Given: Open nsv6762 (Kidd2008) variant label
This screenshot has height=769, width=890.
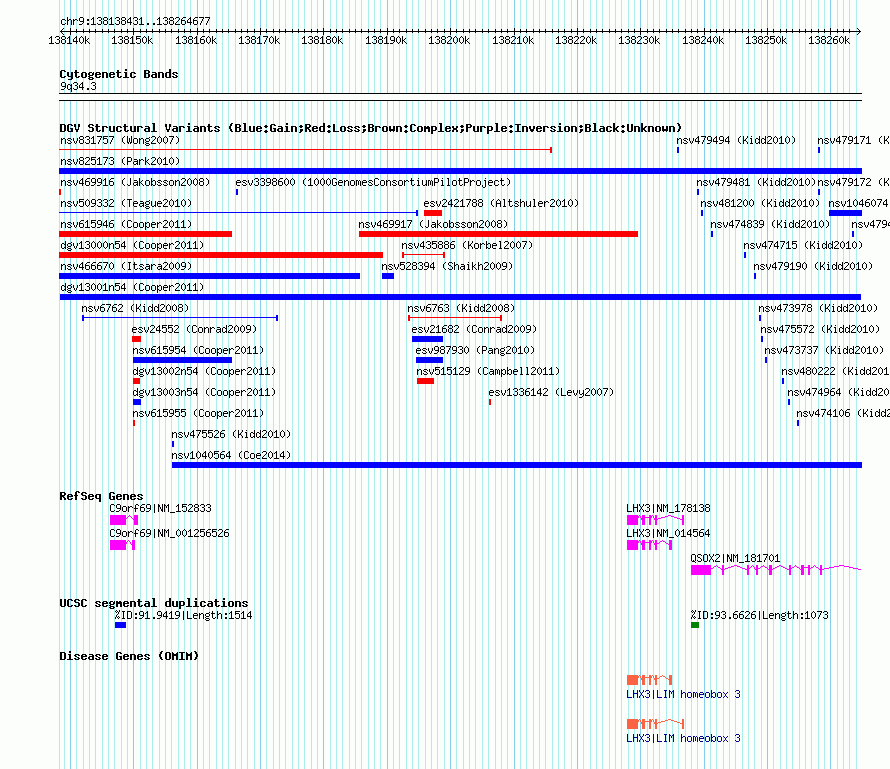Looking at the screenshot, I should (135, 308).
